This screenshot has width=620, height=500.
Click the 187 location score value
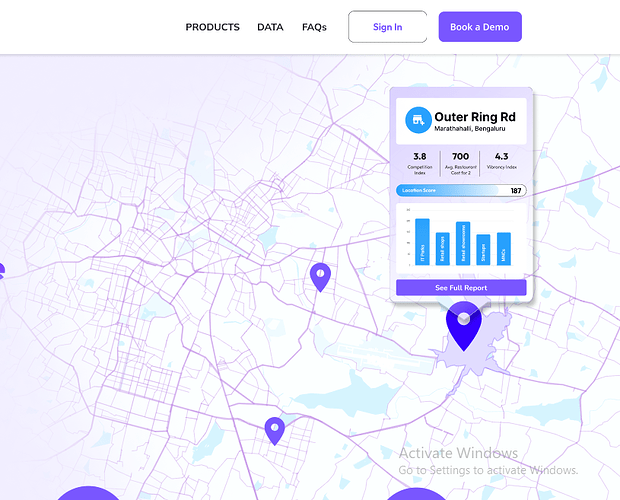click(516, 191)
